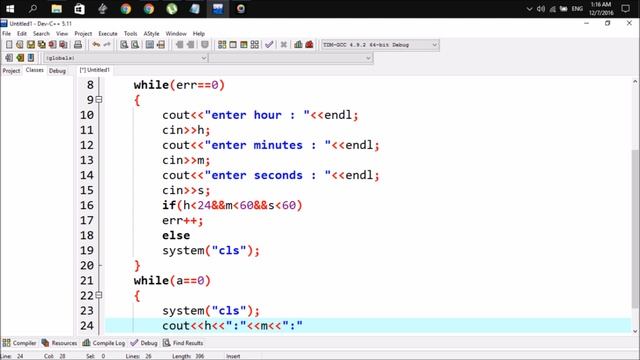
Task: Click the blue bookmark icon left of globals dropdown
Action: coord(31,58)
